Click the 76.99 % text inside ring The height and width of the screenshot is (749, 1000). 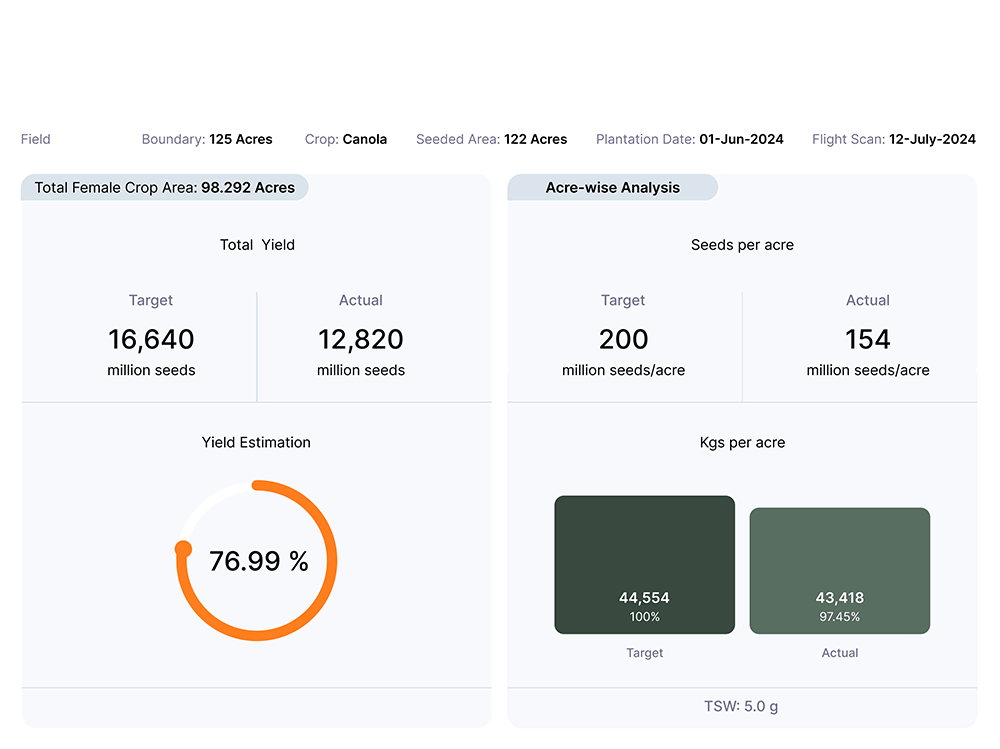[258, 561]
